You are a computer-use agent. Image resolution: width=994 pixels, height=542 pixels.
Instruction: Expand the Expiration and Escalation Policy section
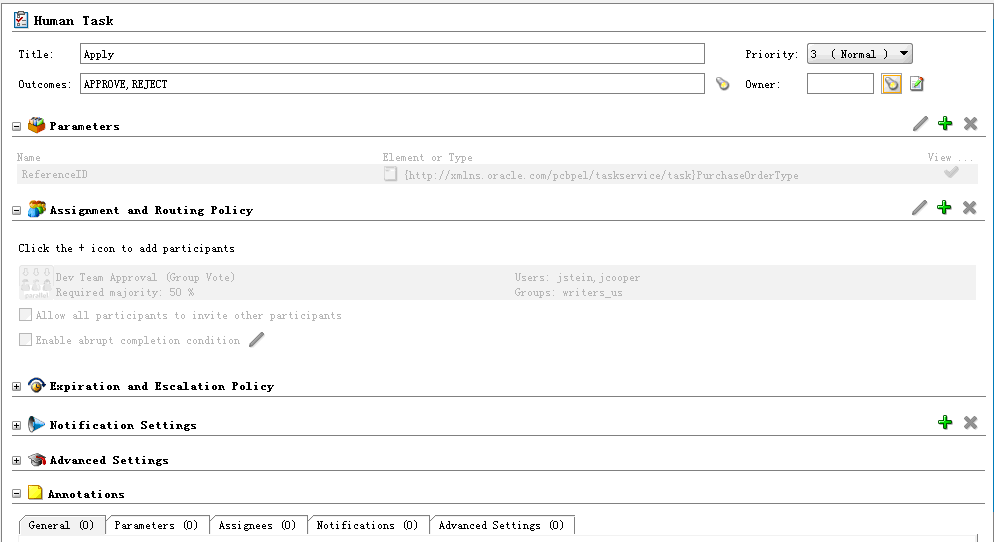pyautogui.click(x=16, y=386)
